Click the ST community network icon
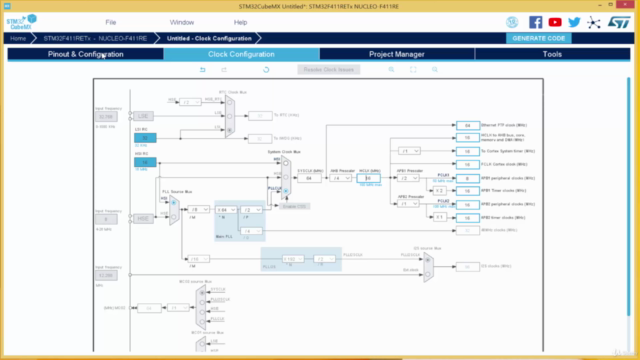Screen dimensions: 640x360 [594, 22]
